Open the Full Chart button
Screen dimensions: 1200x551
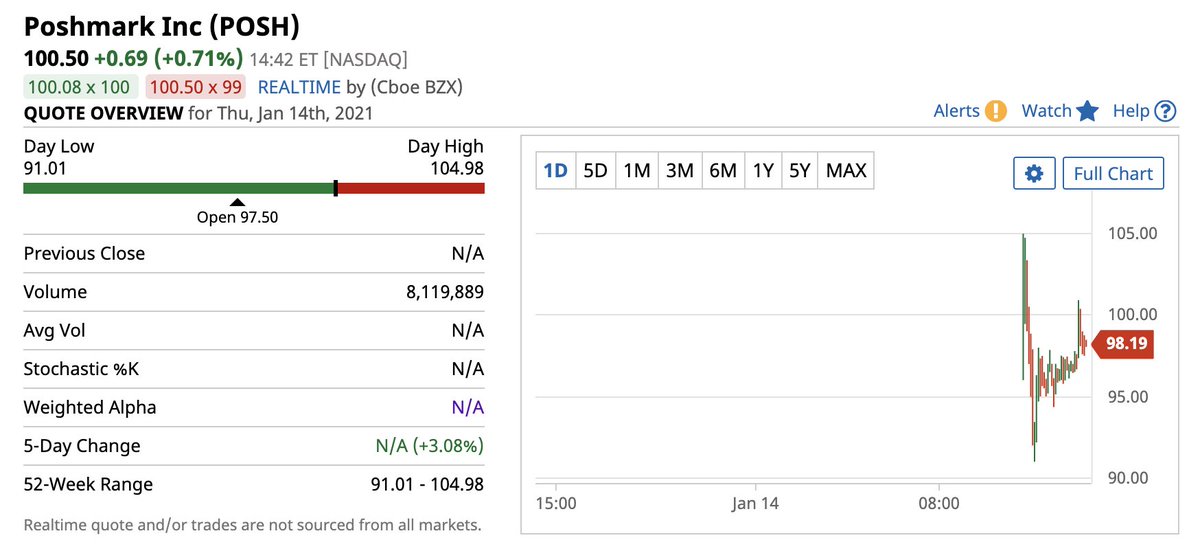tap(1113, 173)
